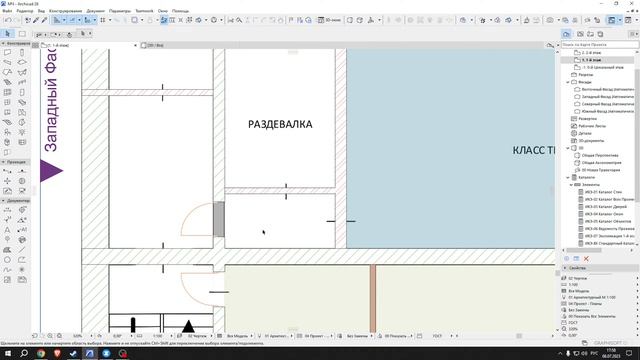Screen dimensions: 640x360
Task: Switch to the 1-й этаж tab
Action: (89, 45)
